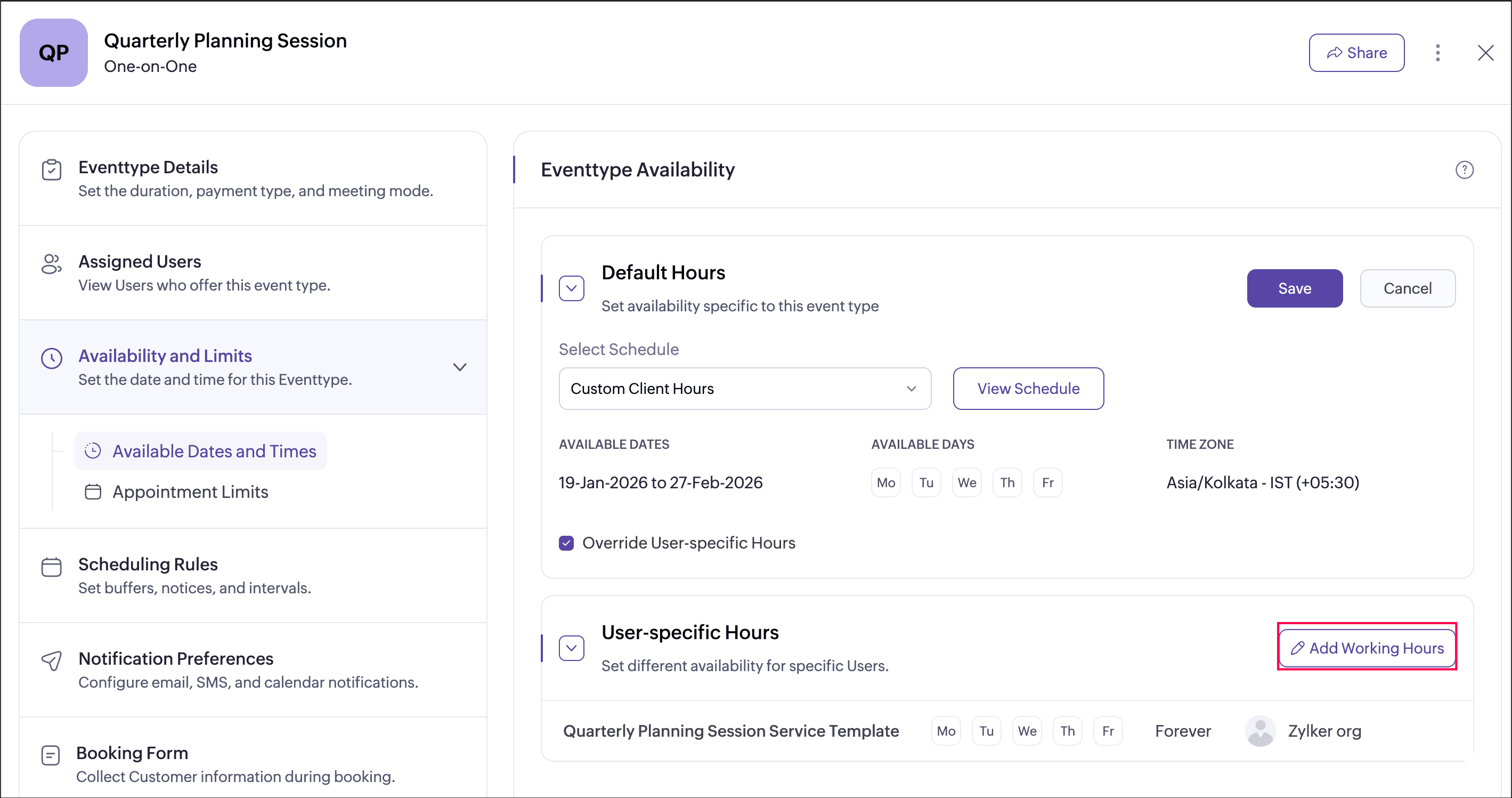Open the Custom Client Hours schedule dropdown
Viewport: 1512px width, 798px height.
(744, 389)
